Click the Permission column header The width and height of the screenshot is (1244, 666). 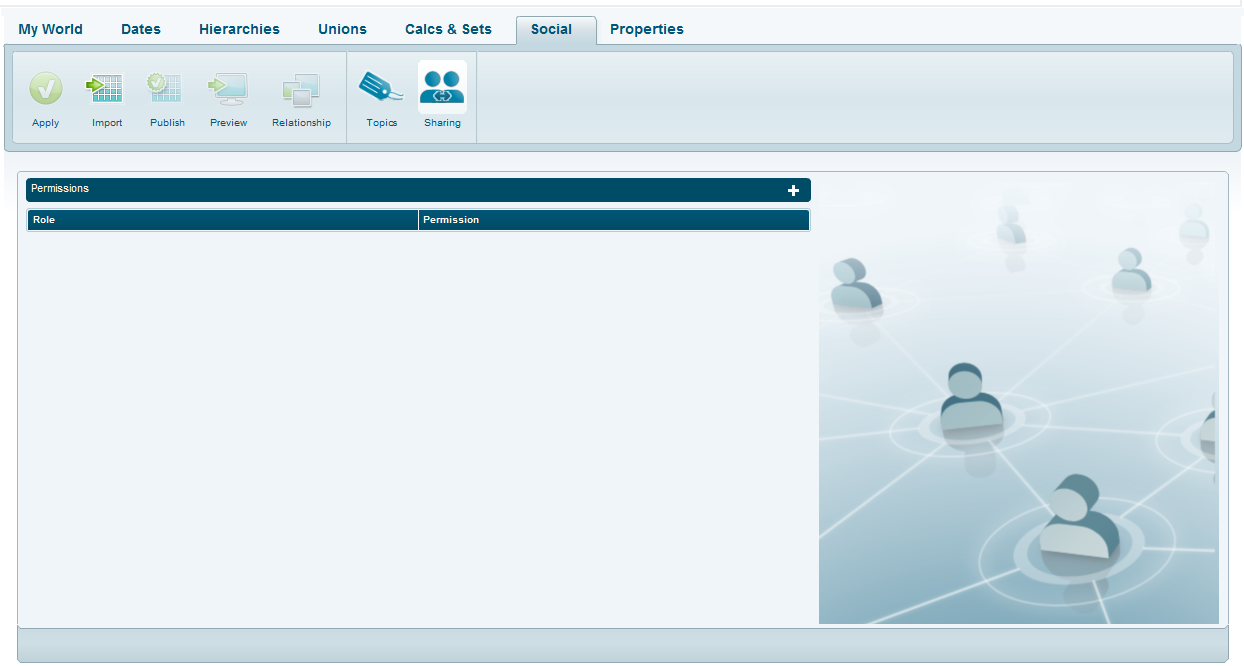tap(613, 220)
